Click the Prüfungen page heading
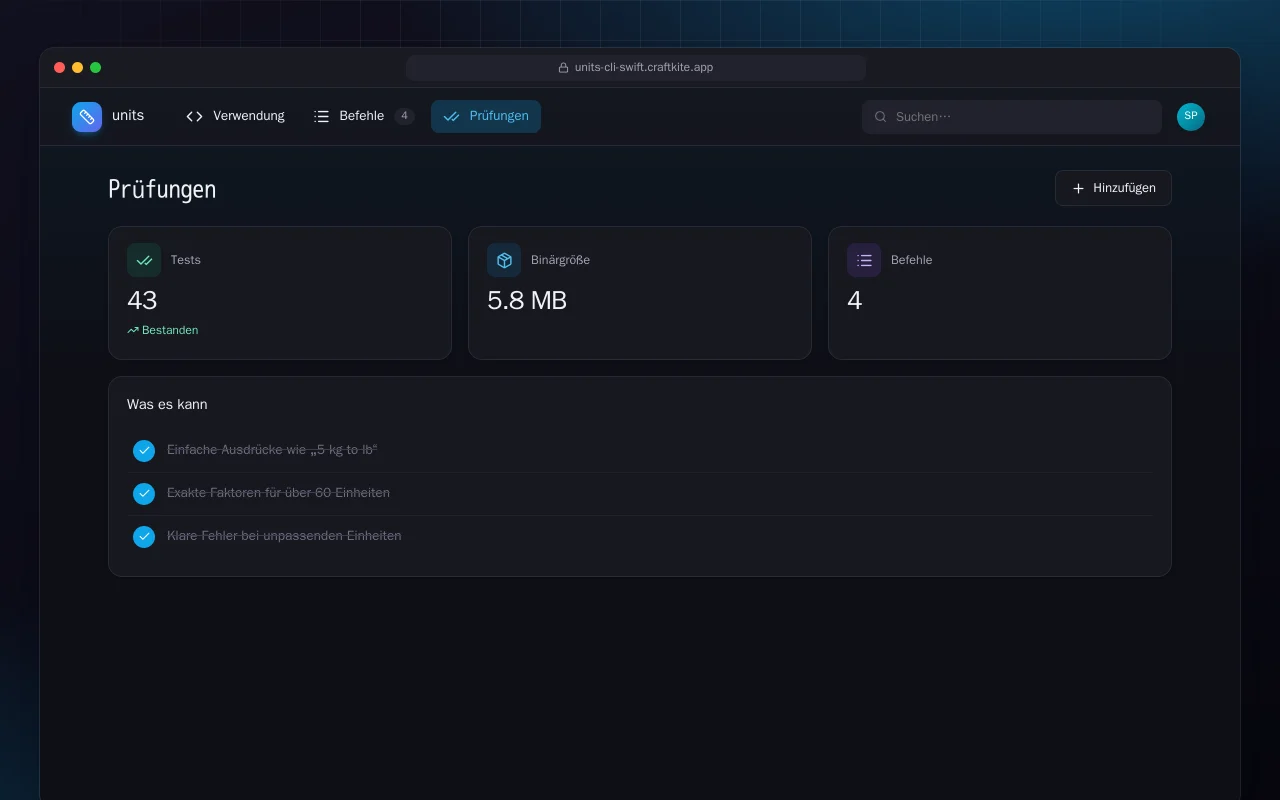 click(x=162, y=189)
